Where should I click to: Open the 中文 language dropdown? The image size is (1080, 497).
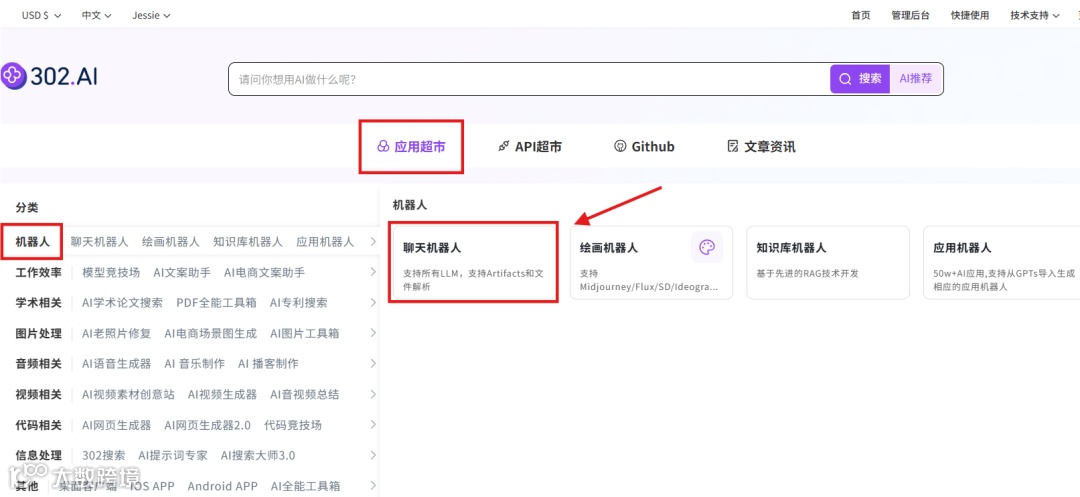click(96, 15)
